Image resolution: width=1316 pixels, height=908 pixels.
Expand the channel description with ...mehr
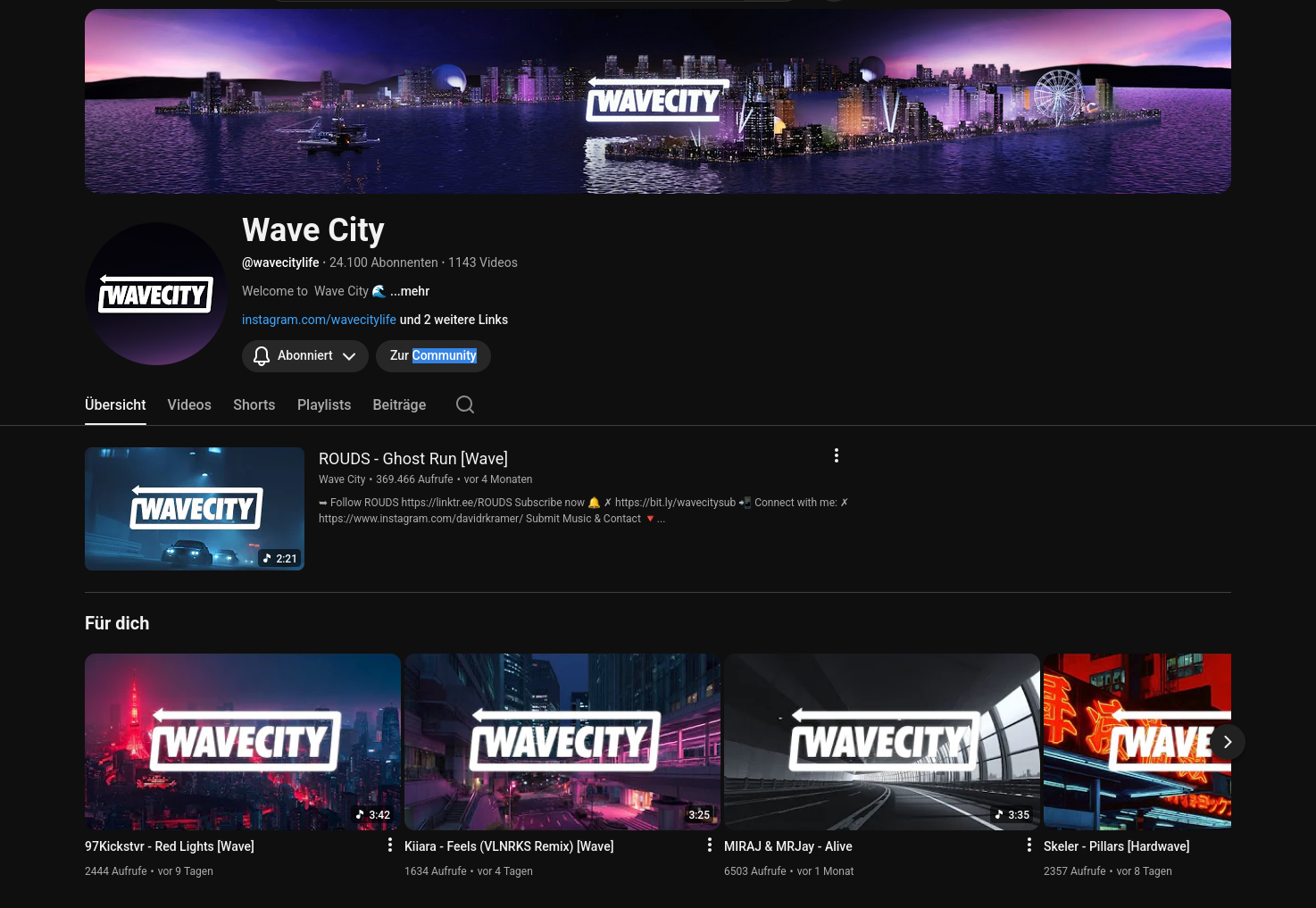tap(410, 291)
